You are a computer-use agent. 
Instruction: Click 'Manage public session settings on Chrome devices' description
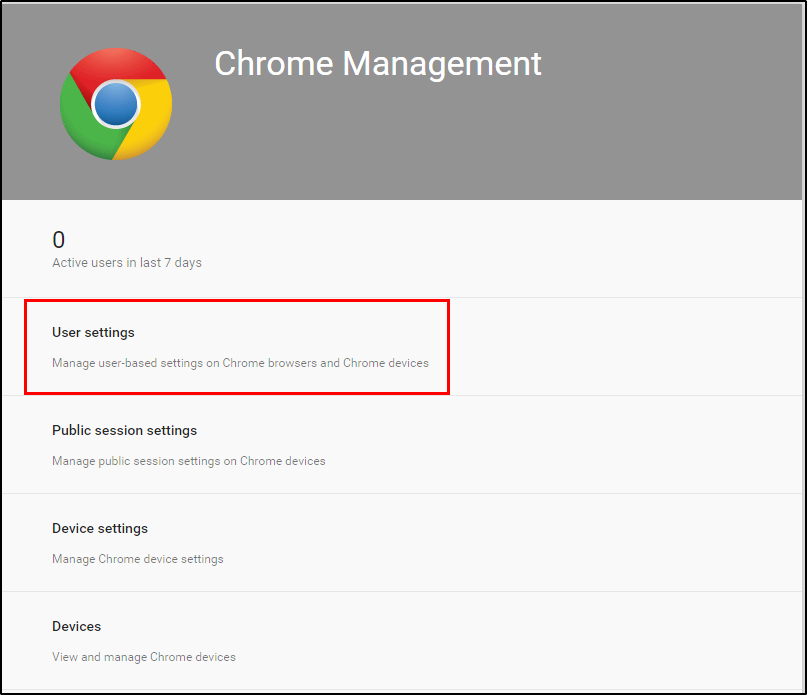click(x=189, y=461)
